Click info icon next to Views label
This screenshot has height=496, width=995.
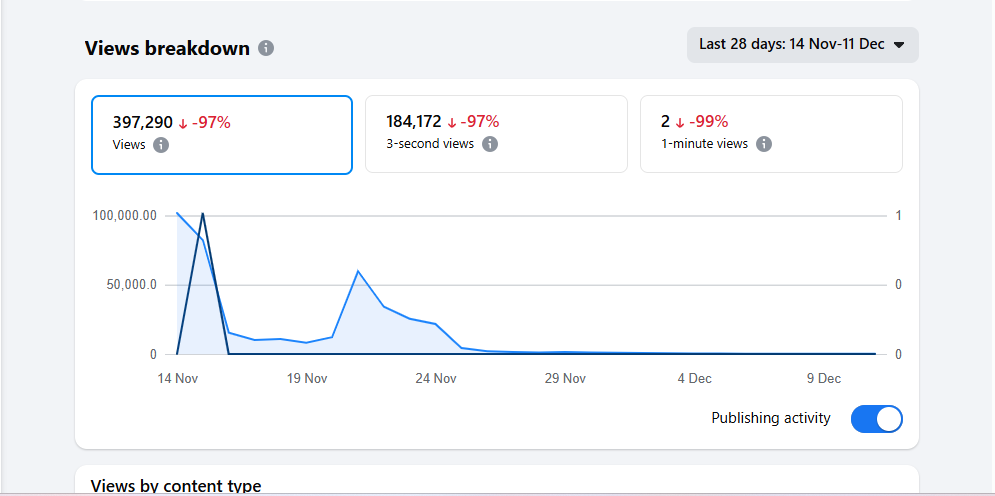pos(161,145)
